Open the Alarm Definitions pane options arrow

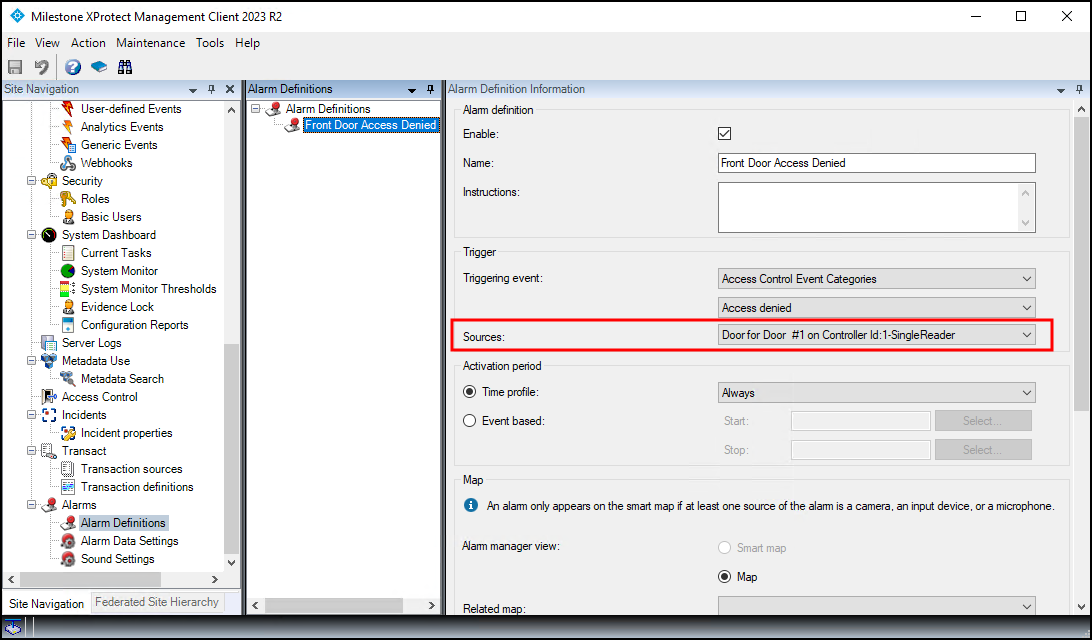coord(412,90)
